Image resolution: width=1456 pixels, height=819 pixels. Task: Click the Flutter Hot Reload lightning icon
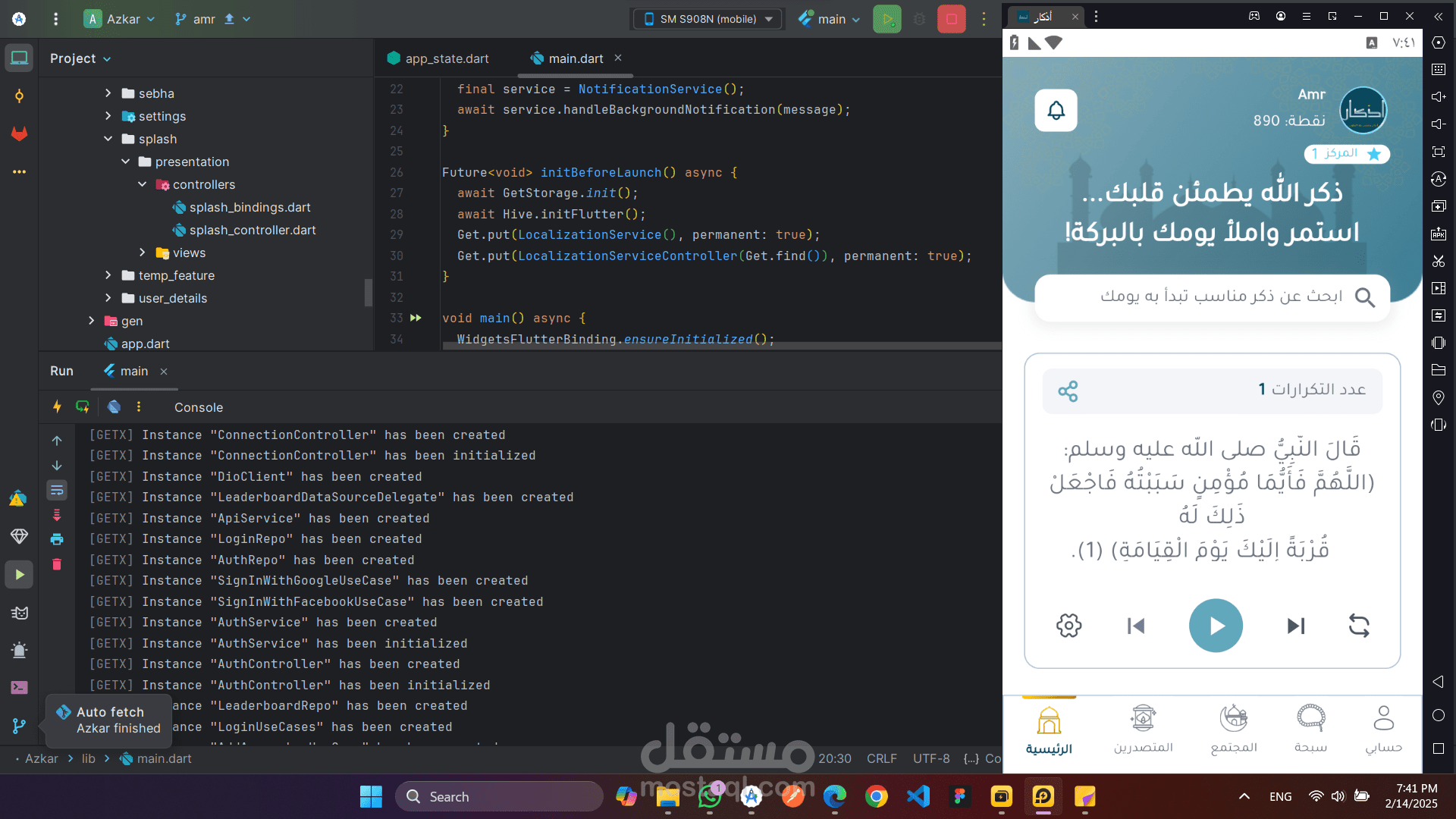pyautogui.click(x=57, y=407)
